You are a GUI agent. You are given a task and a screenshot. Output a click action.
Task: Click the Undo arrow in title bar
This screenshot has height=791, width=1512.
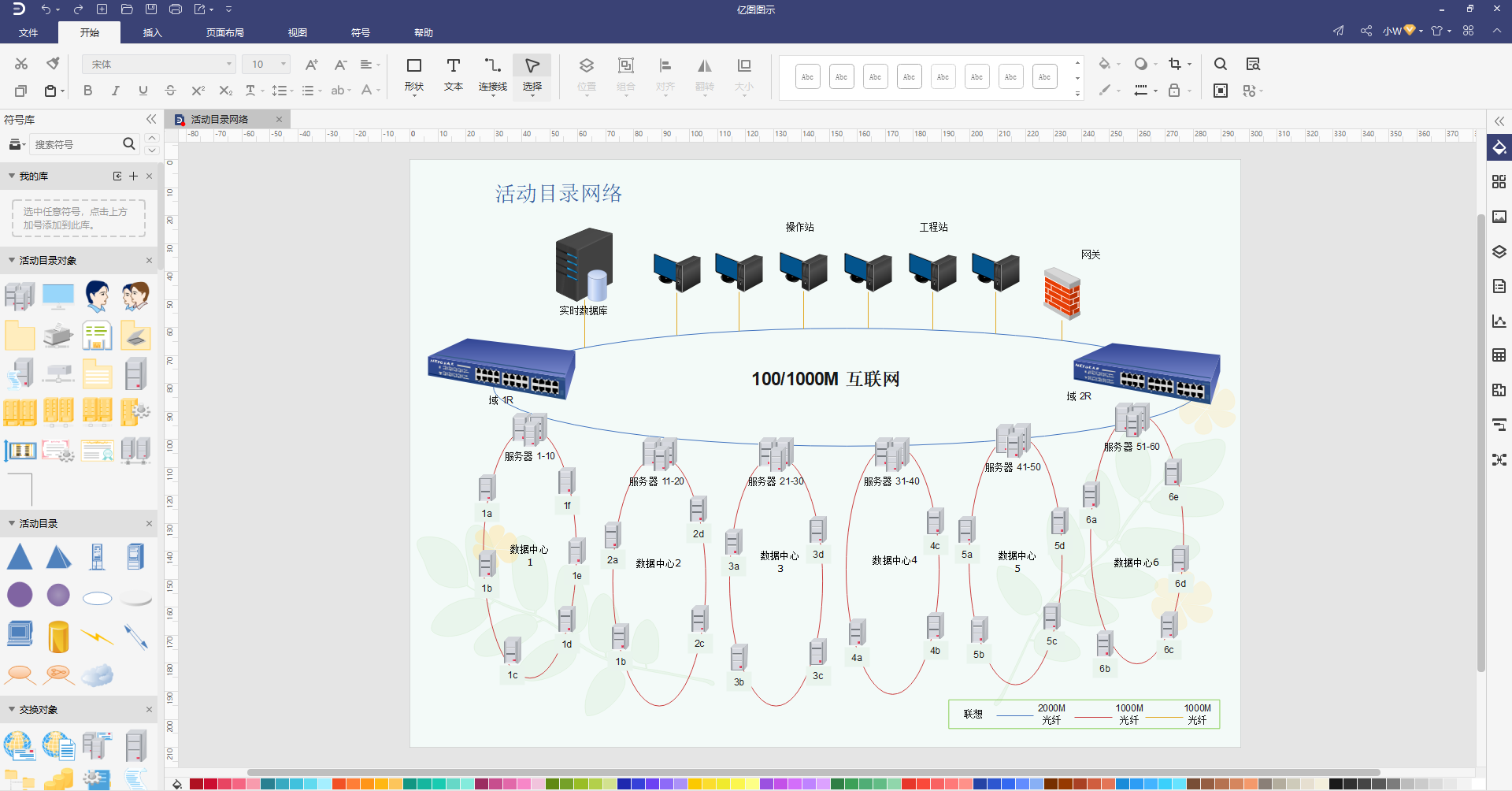point(46,9)
